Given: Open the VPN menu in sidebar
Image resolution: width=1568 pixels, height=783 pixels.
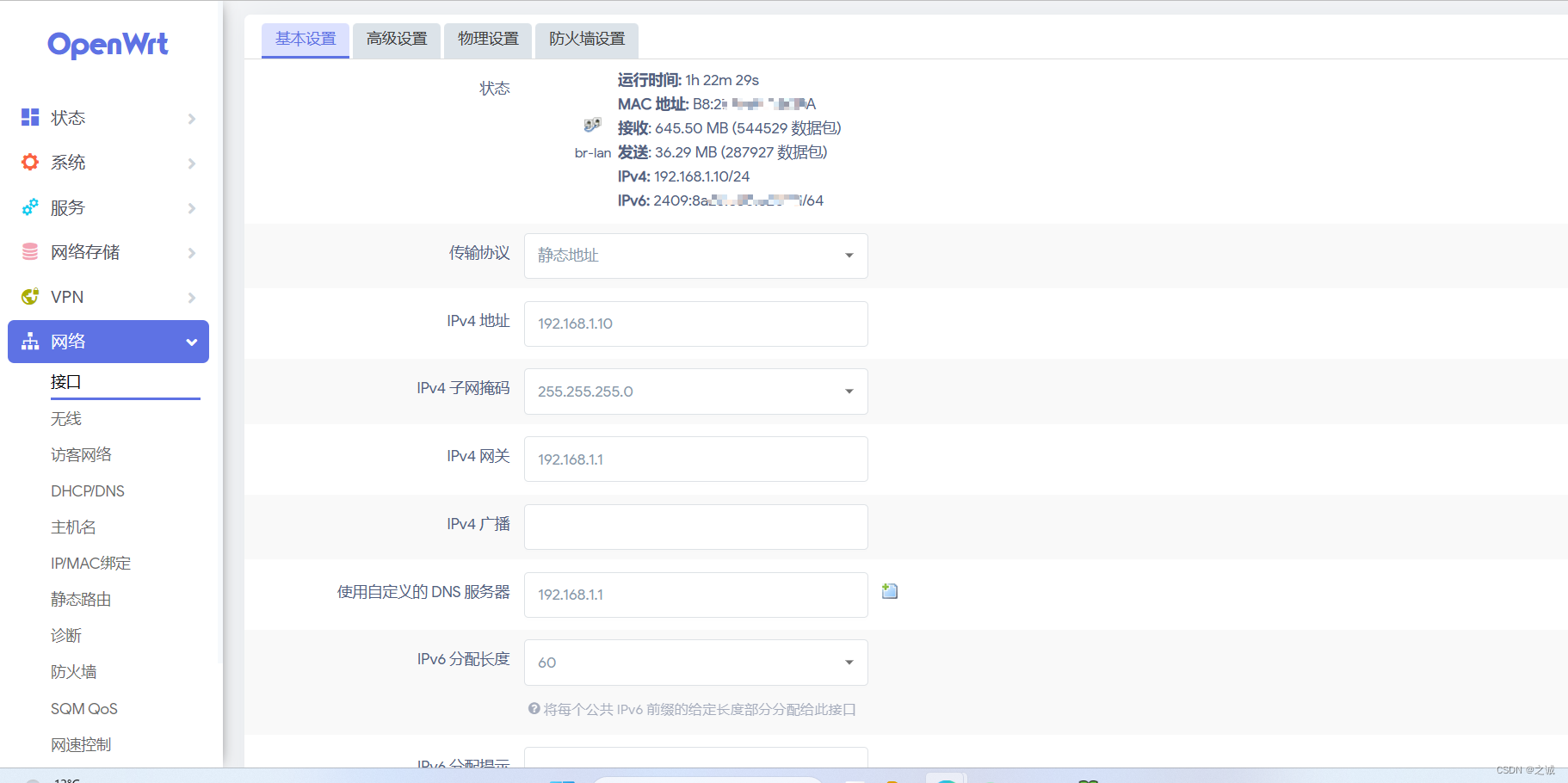Looking at the screenshot, I should click(x=108, y=297).
